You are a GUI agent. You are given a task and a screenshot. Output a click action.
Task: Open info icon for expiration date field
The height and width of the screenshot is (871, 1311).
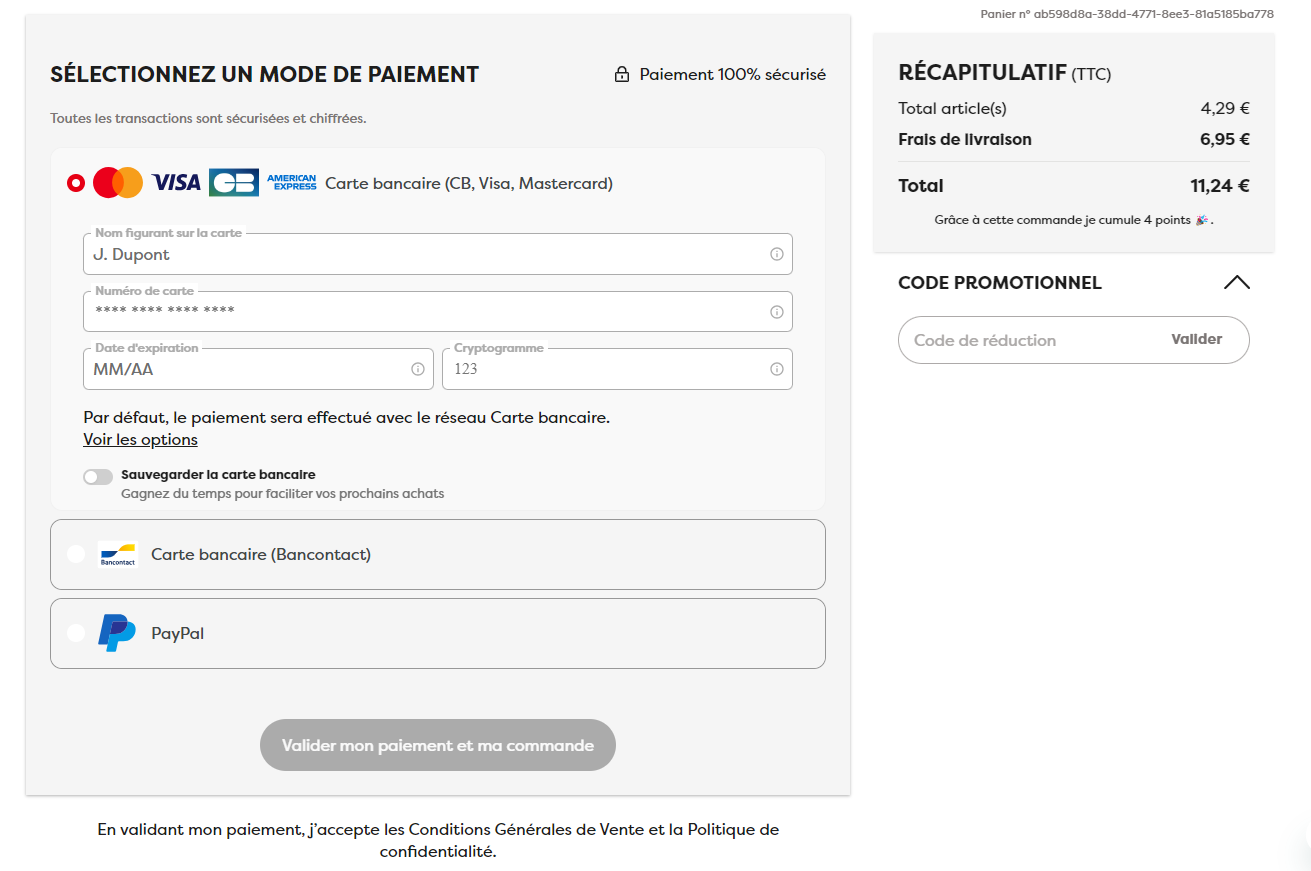tap(418, 369)
